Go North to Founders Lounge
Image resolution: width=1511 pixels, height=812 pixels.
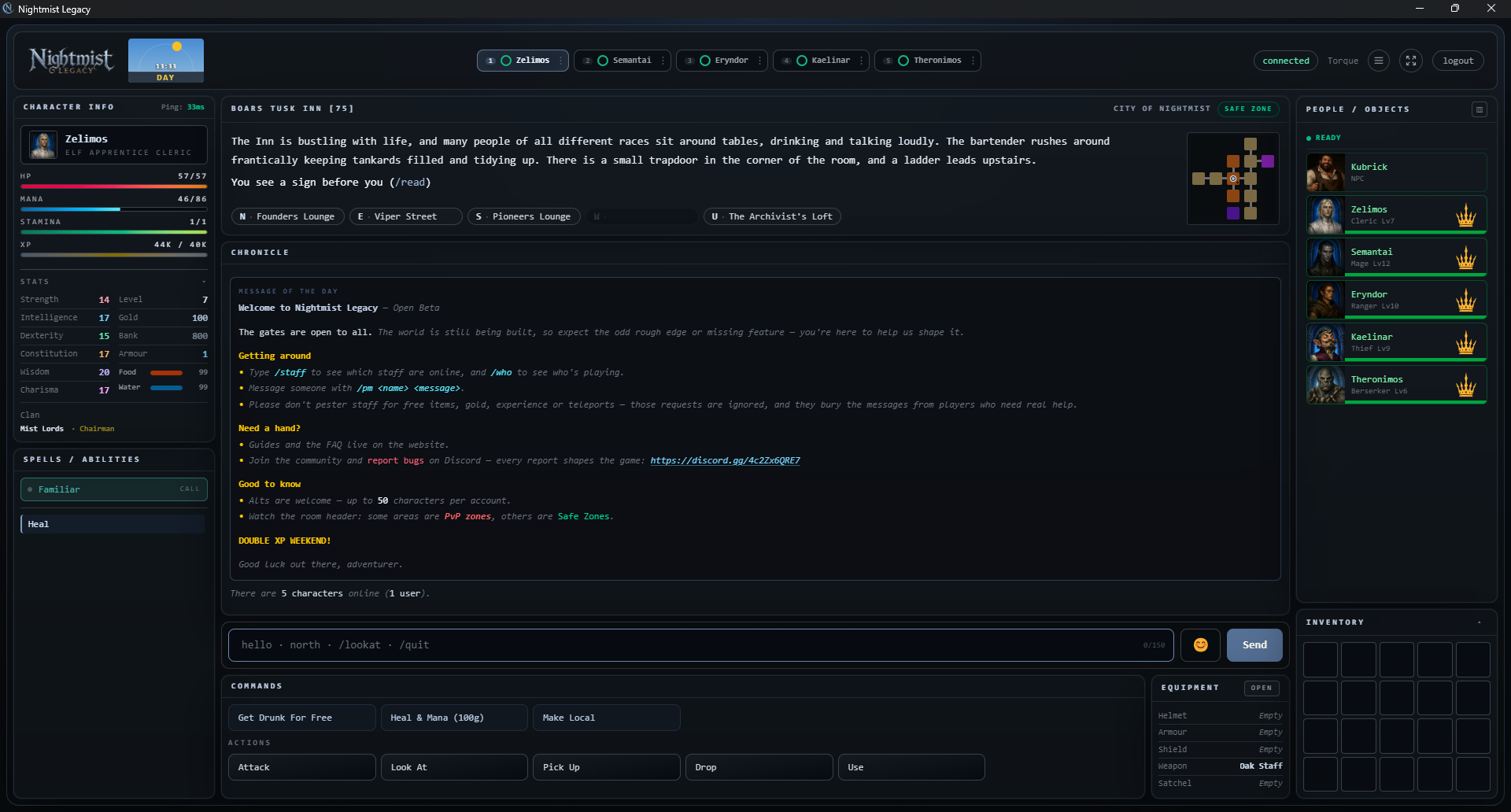pyautogui.click(x=287, y=216)
